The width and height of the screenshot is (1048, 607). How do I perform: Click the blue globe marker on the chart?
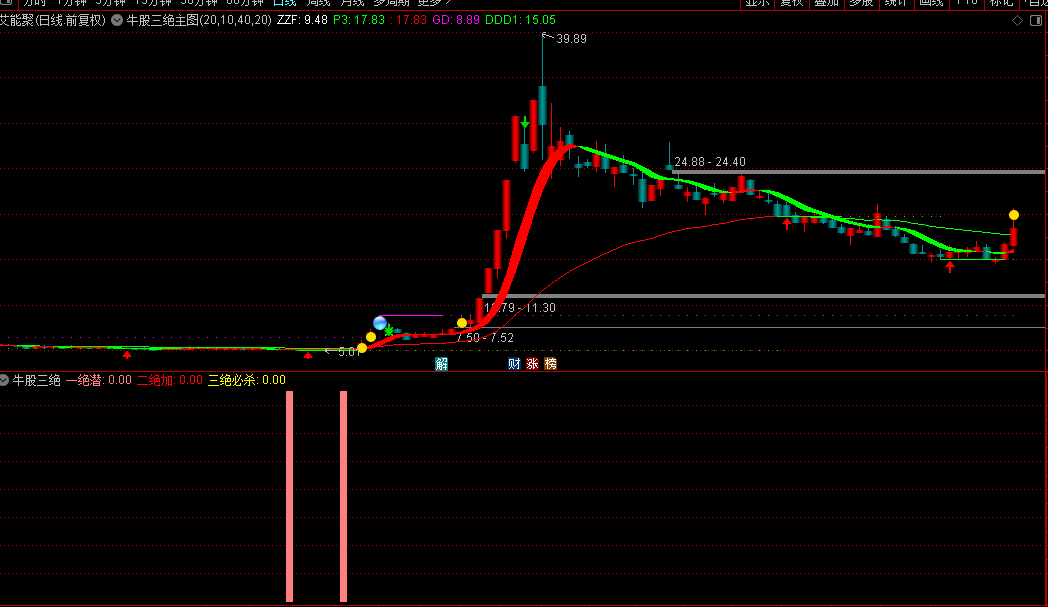tap(380, 324)
